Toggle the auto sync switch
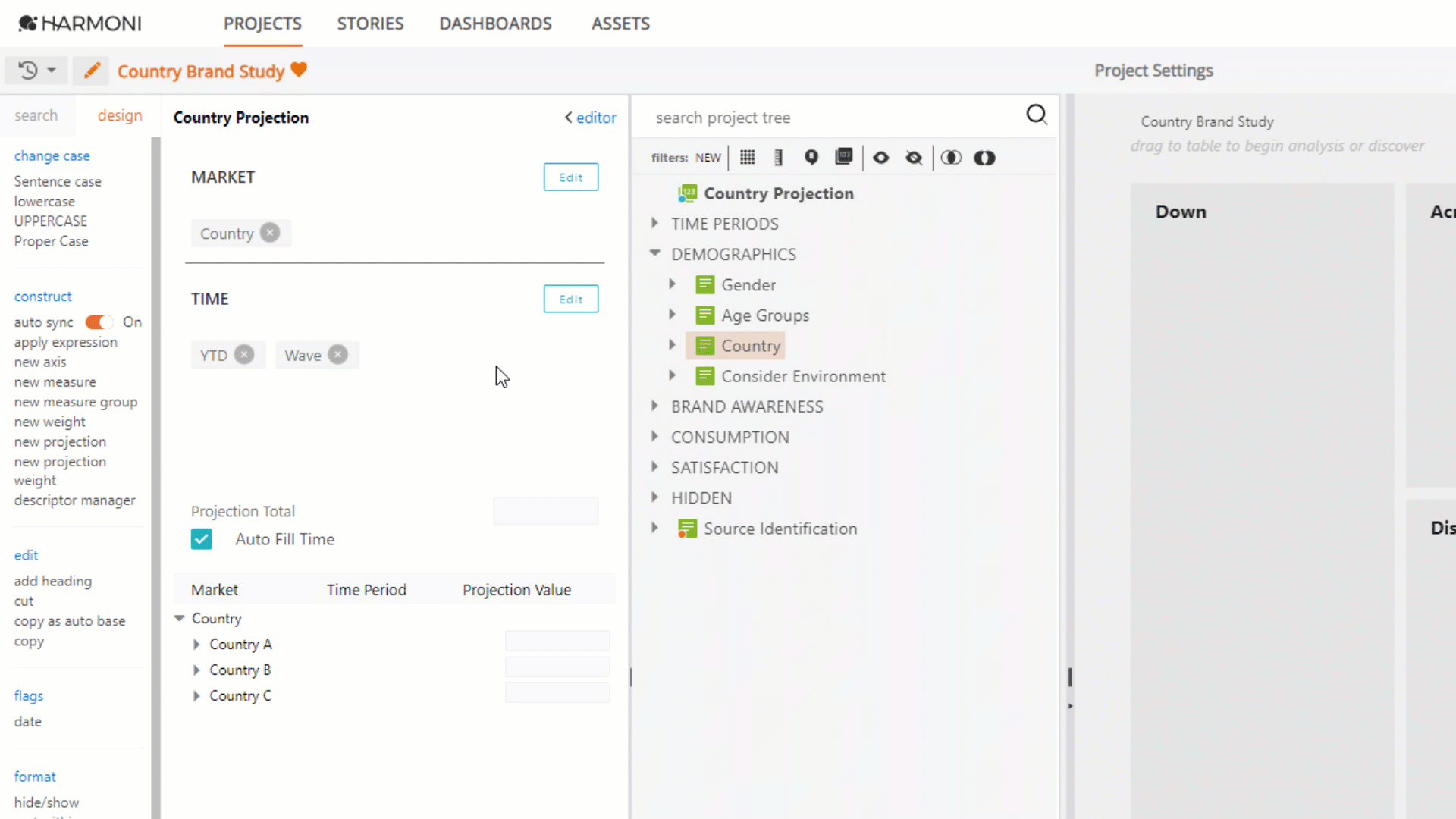 [99, 322]
